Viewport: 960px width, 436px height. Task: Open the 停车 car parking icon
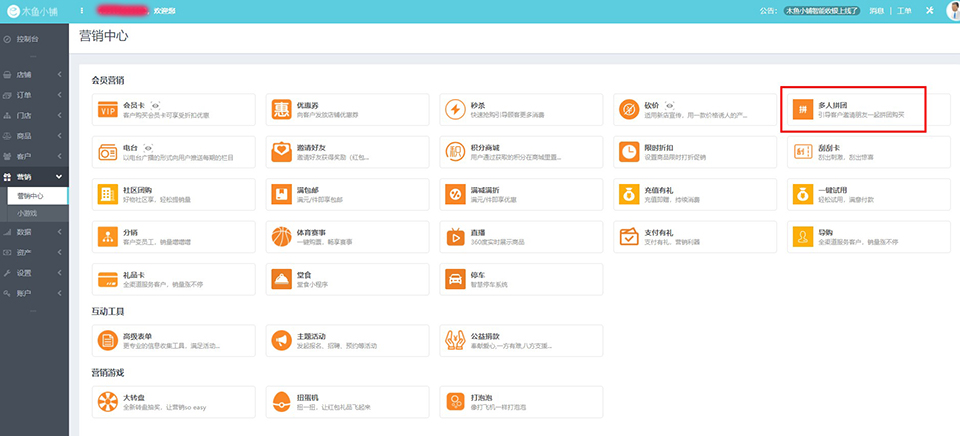(455, 278)
